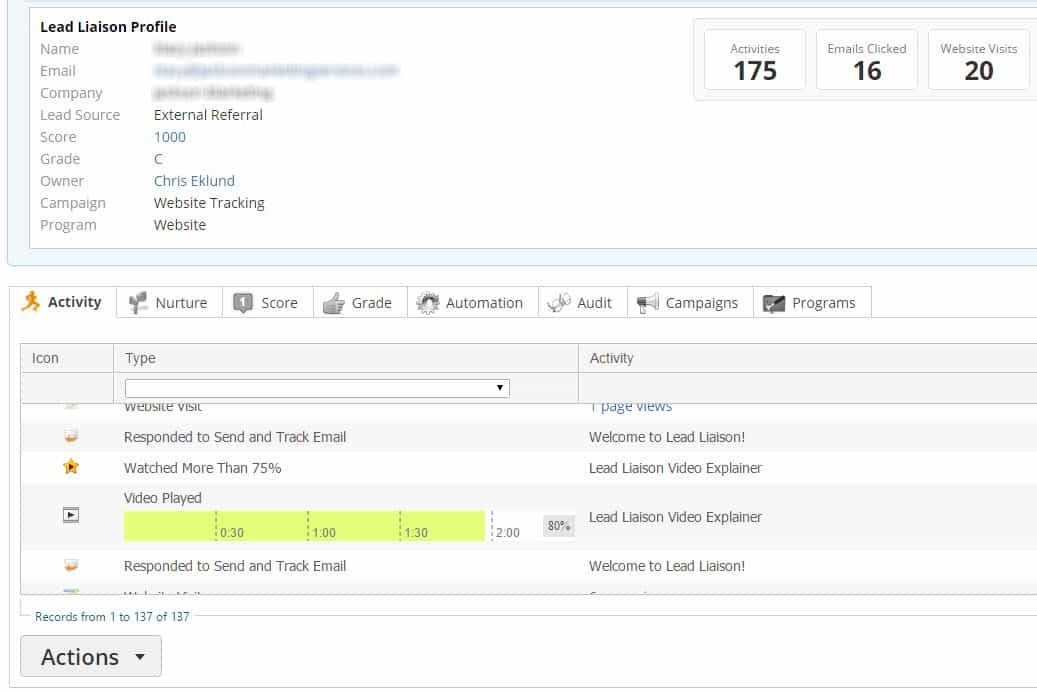Click the video play icon in Video Played row
Image resolution: width=1037 pixels, height=692 pixels.
click(x=71, y=515)
